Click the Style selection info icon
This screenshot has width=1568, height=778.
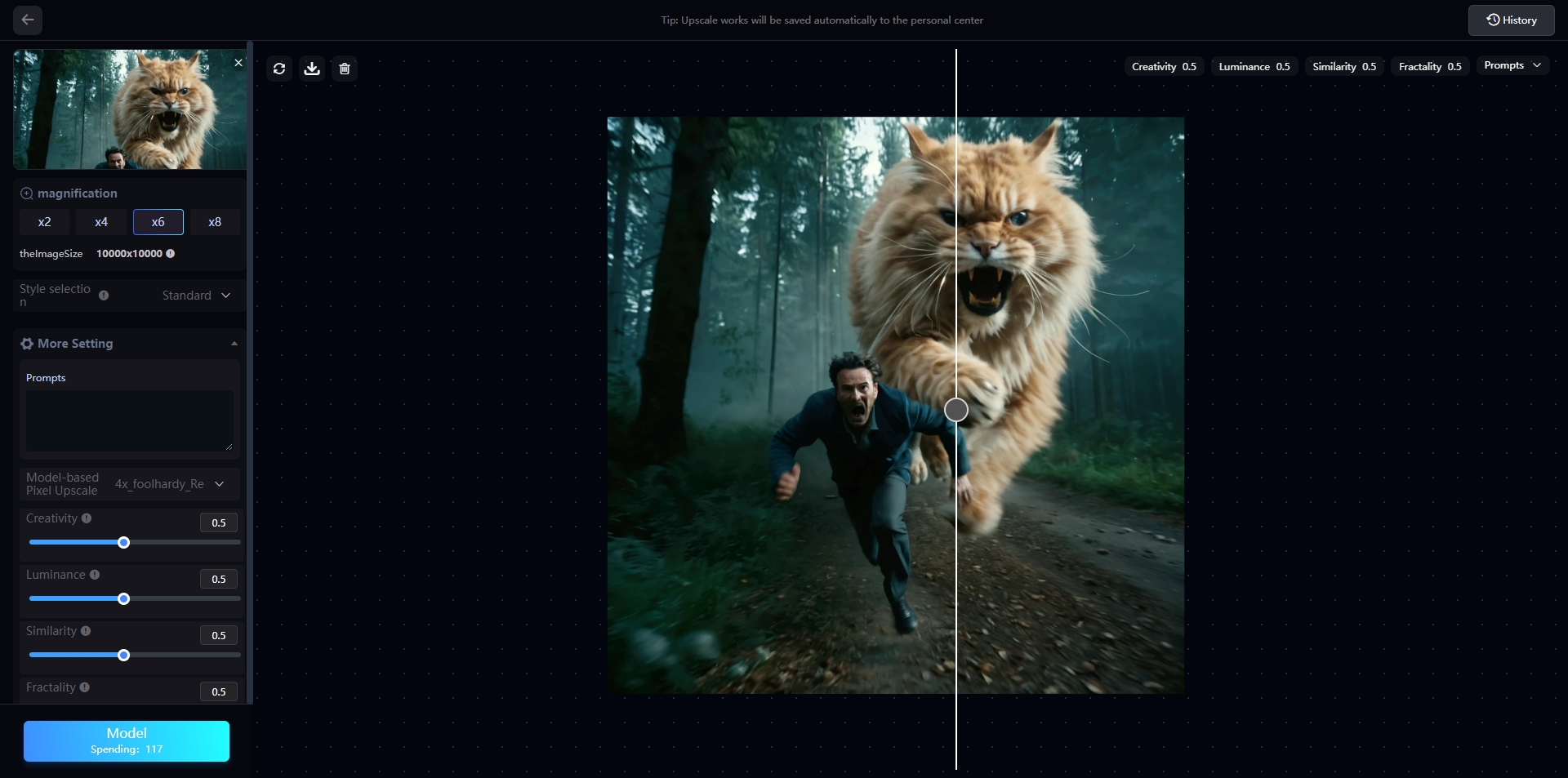(104, 296)
